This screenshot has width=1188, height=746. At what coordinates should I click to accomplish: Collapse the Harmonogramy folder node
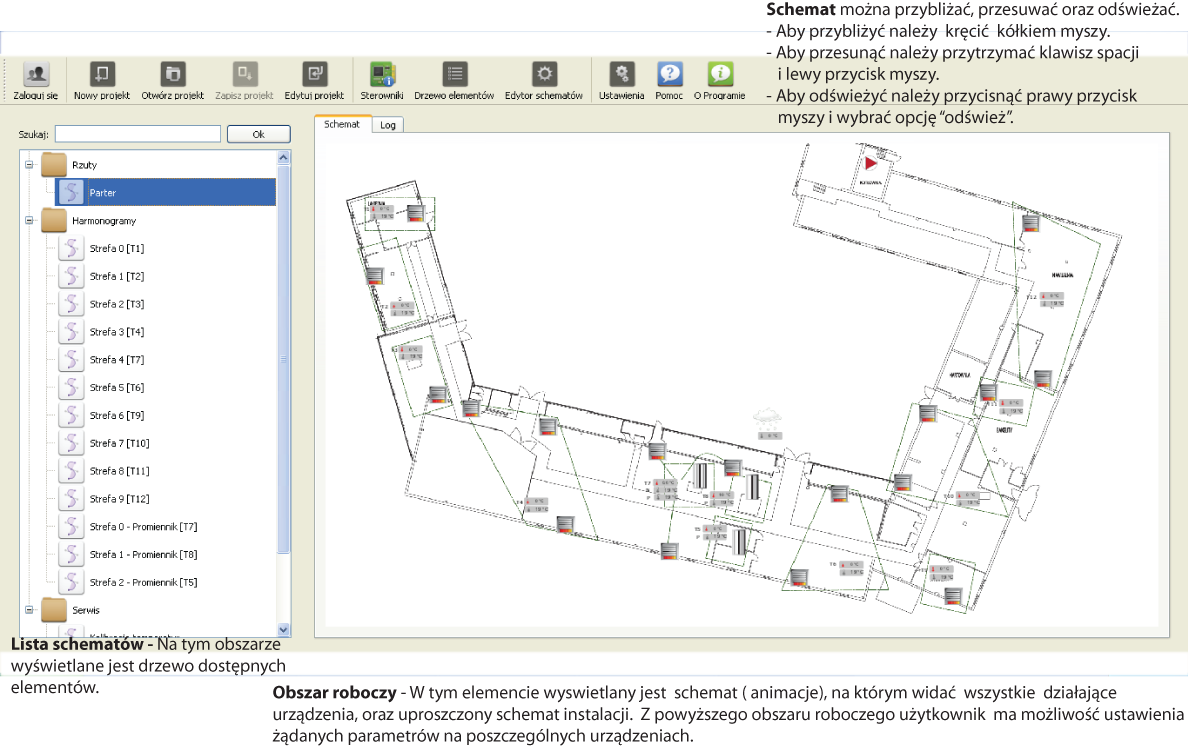[29, 220]
